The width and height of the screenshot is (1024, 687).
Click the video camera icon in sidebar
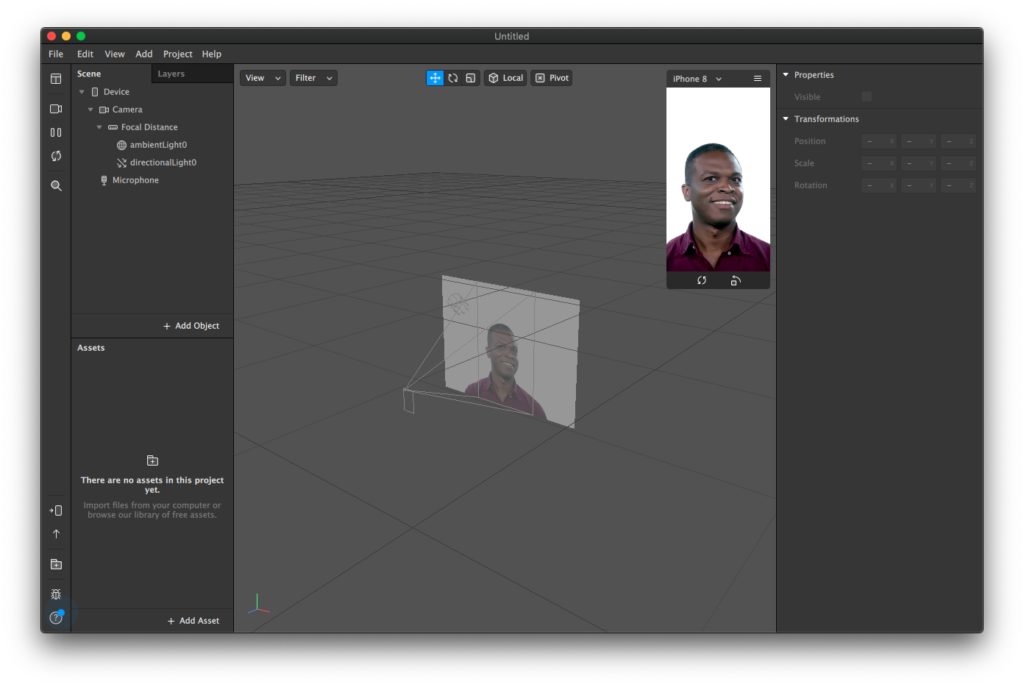point(56,109)
